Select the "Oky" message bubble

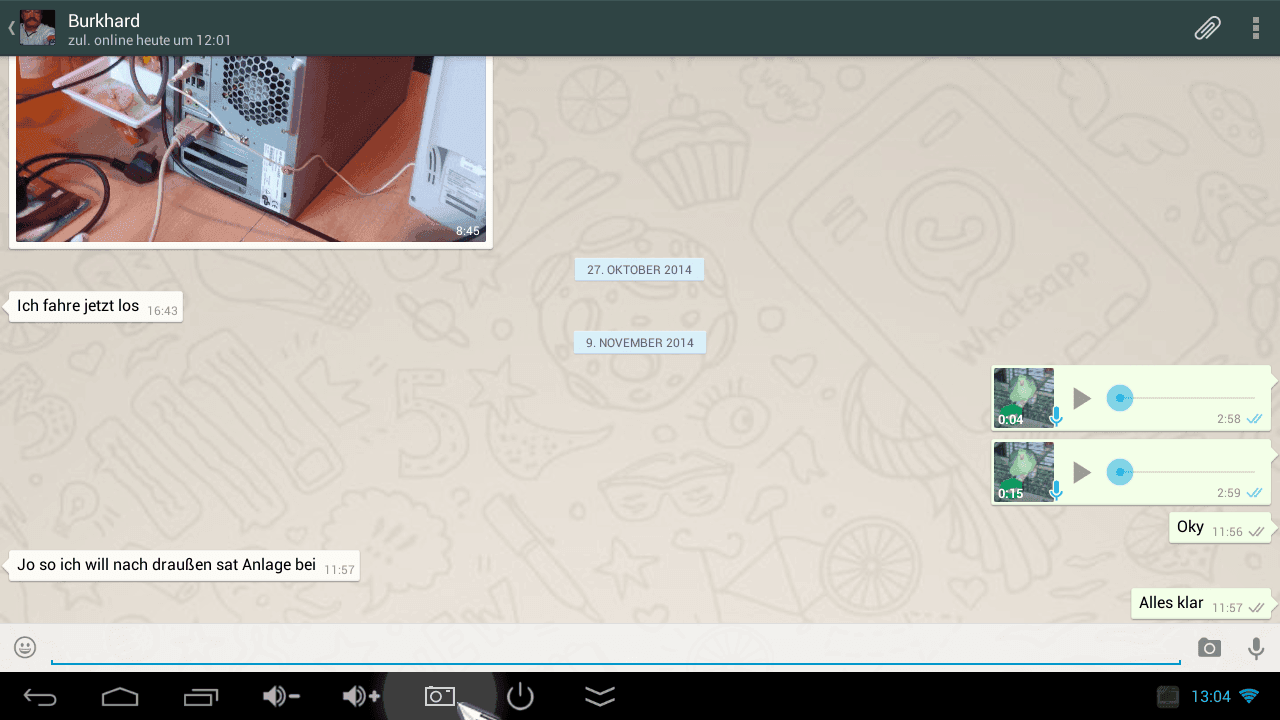pos(1220,528)
